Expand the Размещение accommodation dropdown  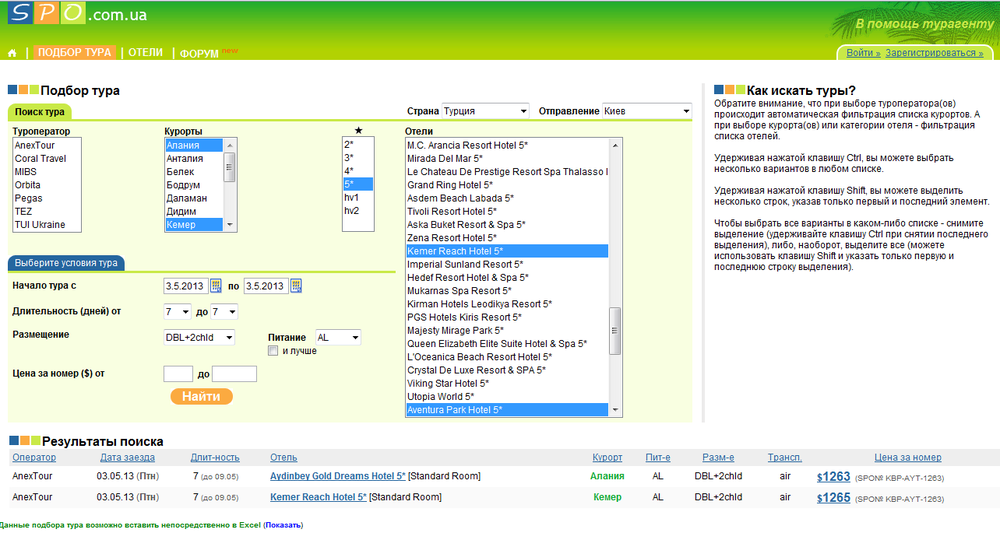click(199, 338)
